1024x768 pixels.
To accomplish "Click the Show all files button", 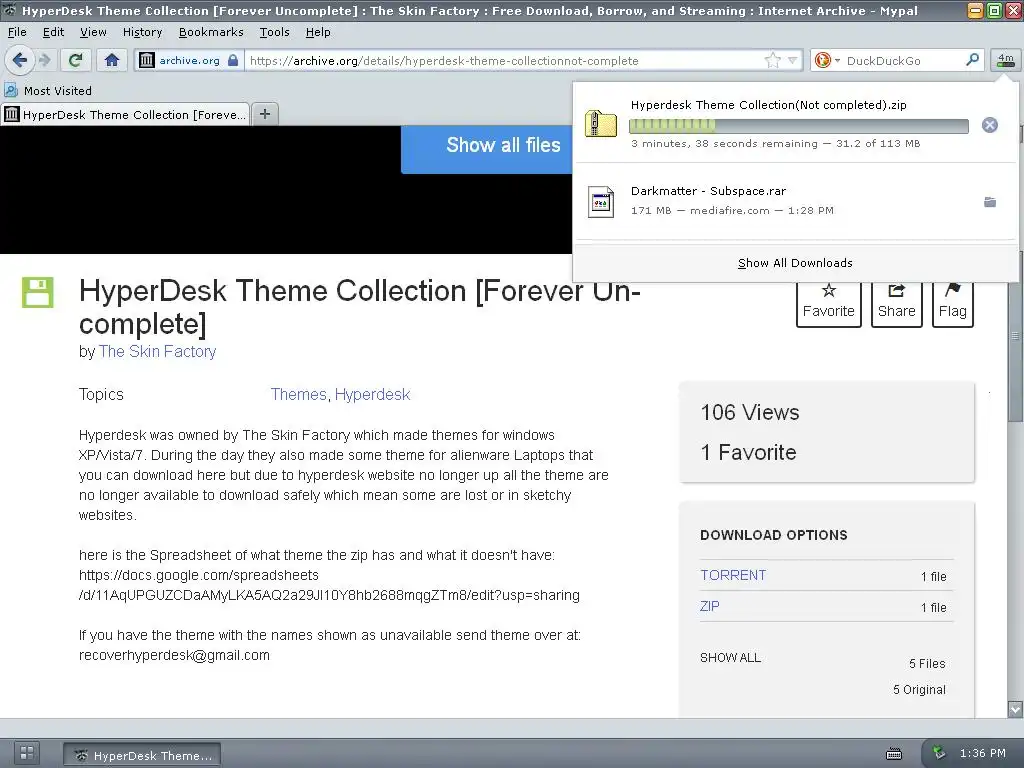I will [487, 149].
